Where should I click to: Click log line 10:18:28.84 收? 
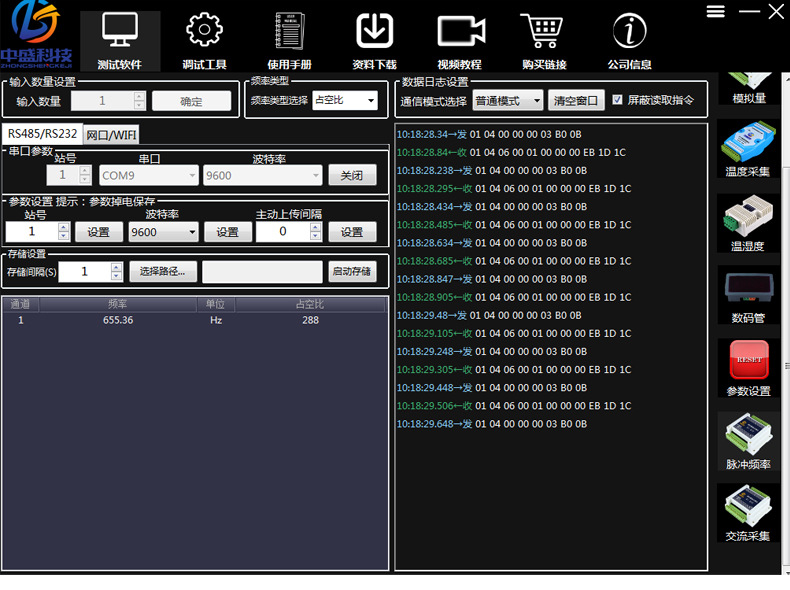click(511, 152)
